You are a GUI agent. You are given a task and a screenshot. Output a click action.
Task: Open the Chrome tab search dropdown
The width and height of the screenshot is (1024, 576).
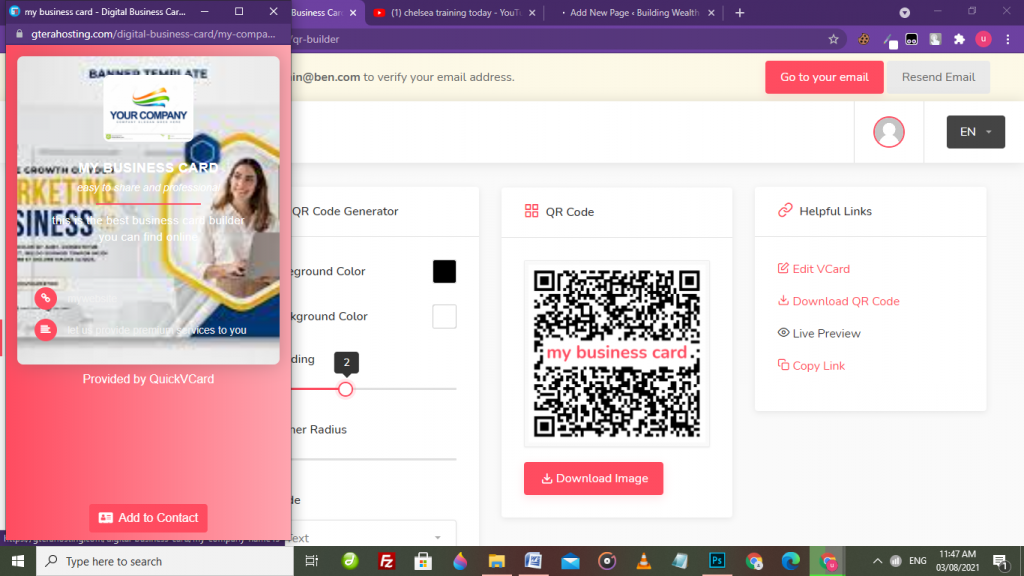point(904,12)
